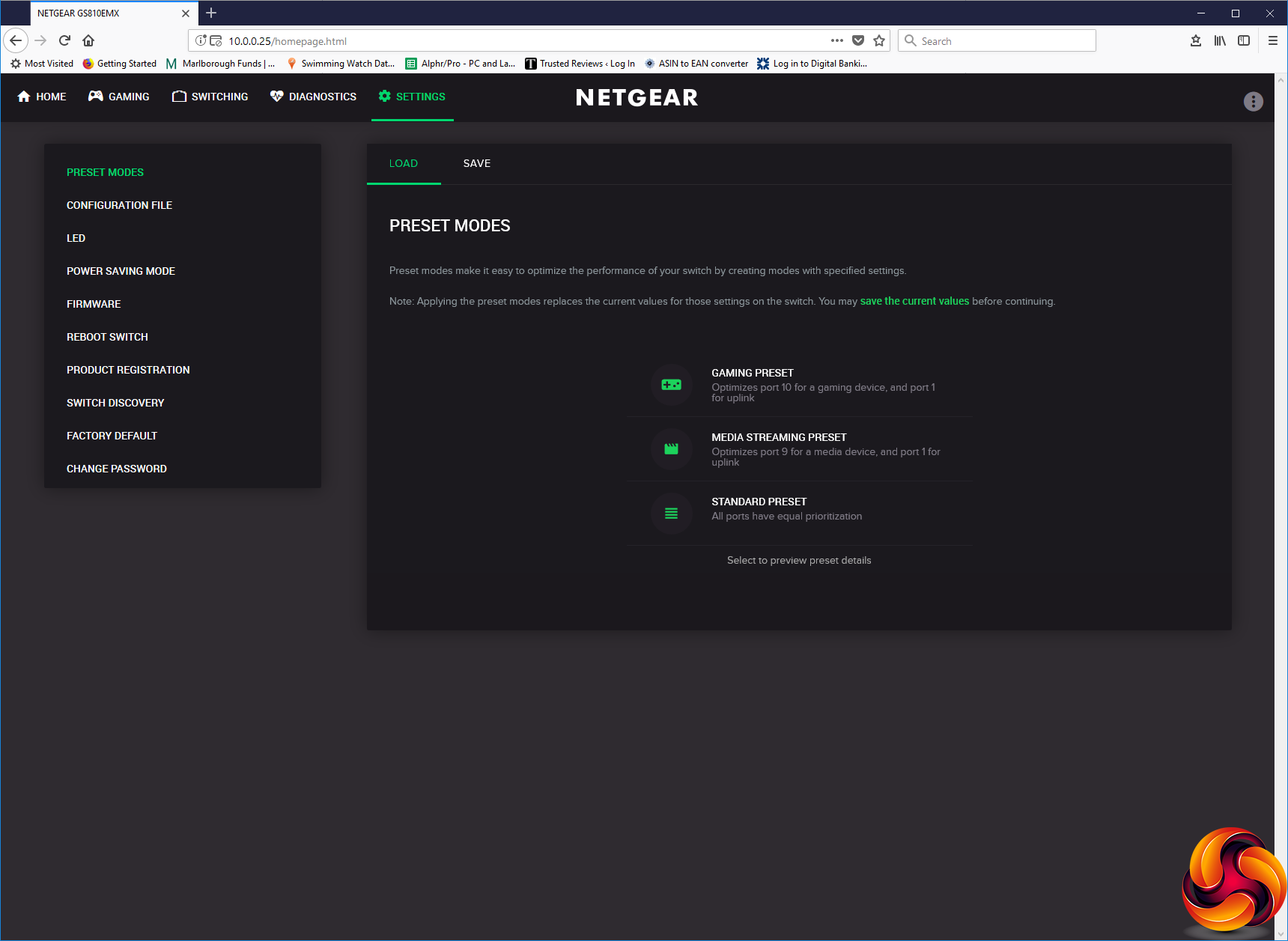Image resolution: width=1288 pixels, height=941 pixels.
Task: Click the NETGEAR logo
Action: pyautogui.click(x=637, y=97)
